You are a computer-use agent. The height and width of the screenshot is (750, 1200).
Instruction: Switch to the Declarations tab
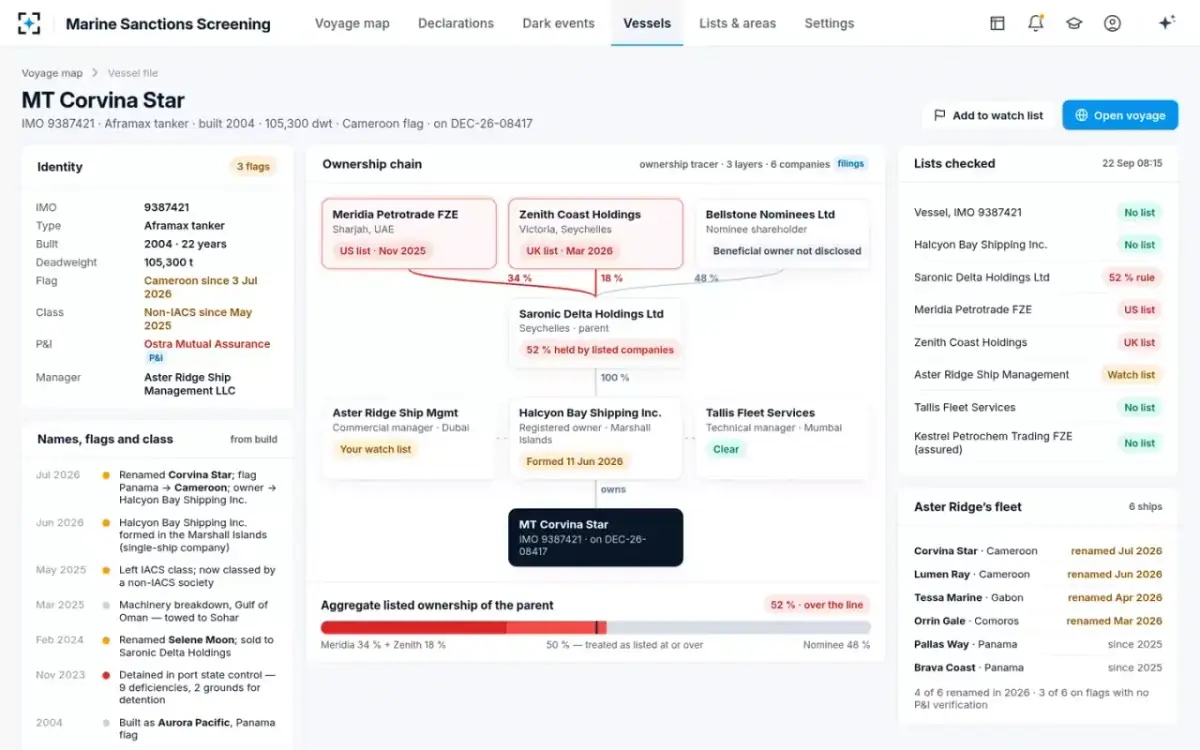[x=456, y=23]
